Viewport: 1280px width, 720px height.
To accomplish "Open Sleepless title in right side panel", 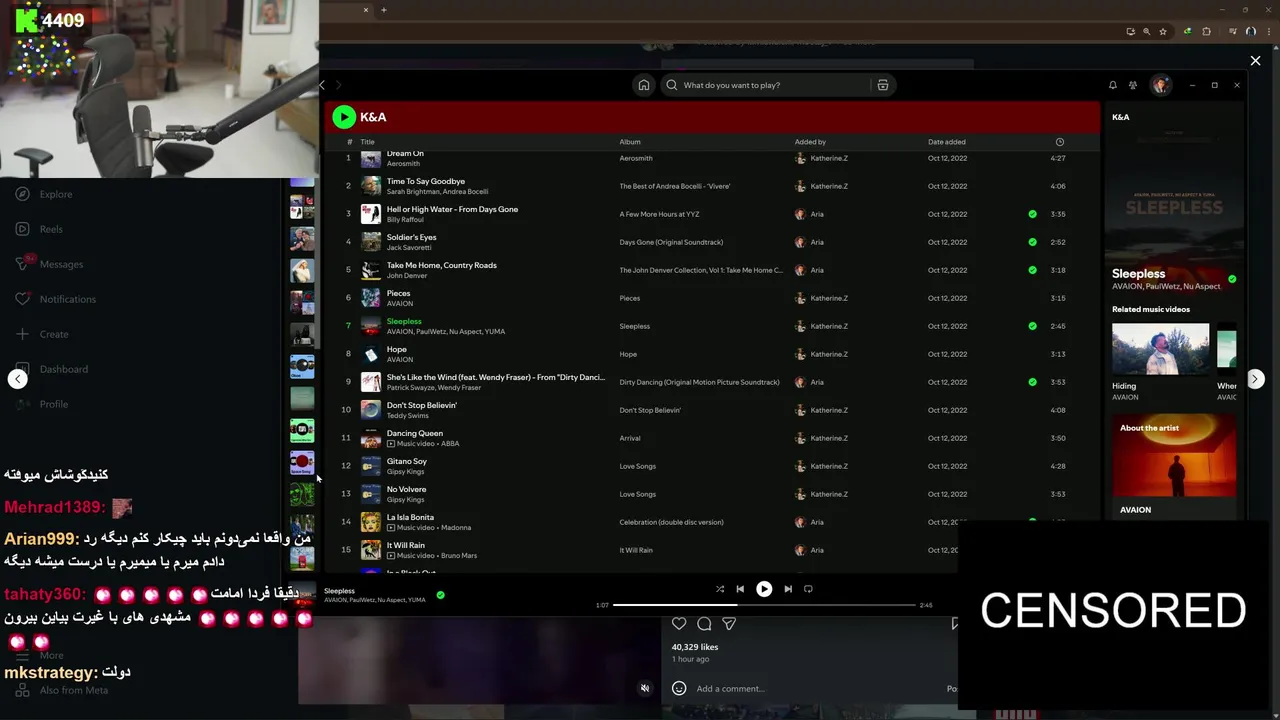I will coord(1139,274).
